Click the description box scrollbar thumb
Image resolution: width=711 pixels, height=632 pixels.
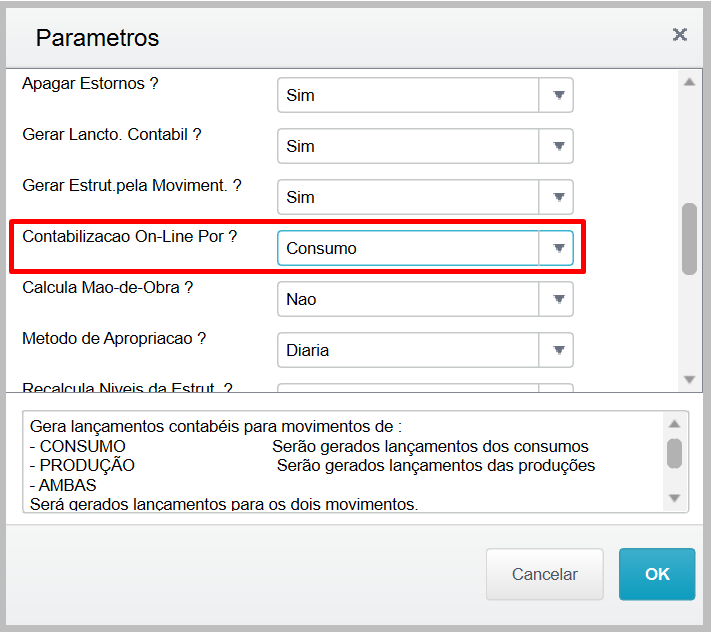tap(675, 453)
